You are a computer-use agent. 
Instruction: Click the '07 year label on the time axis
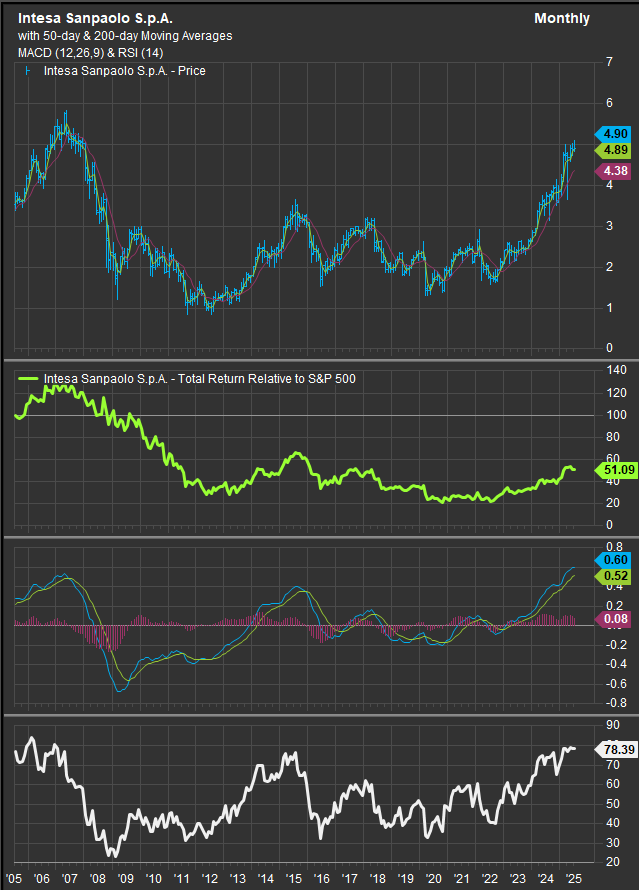pyautogui.click(x=70, y=879)
